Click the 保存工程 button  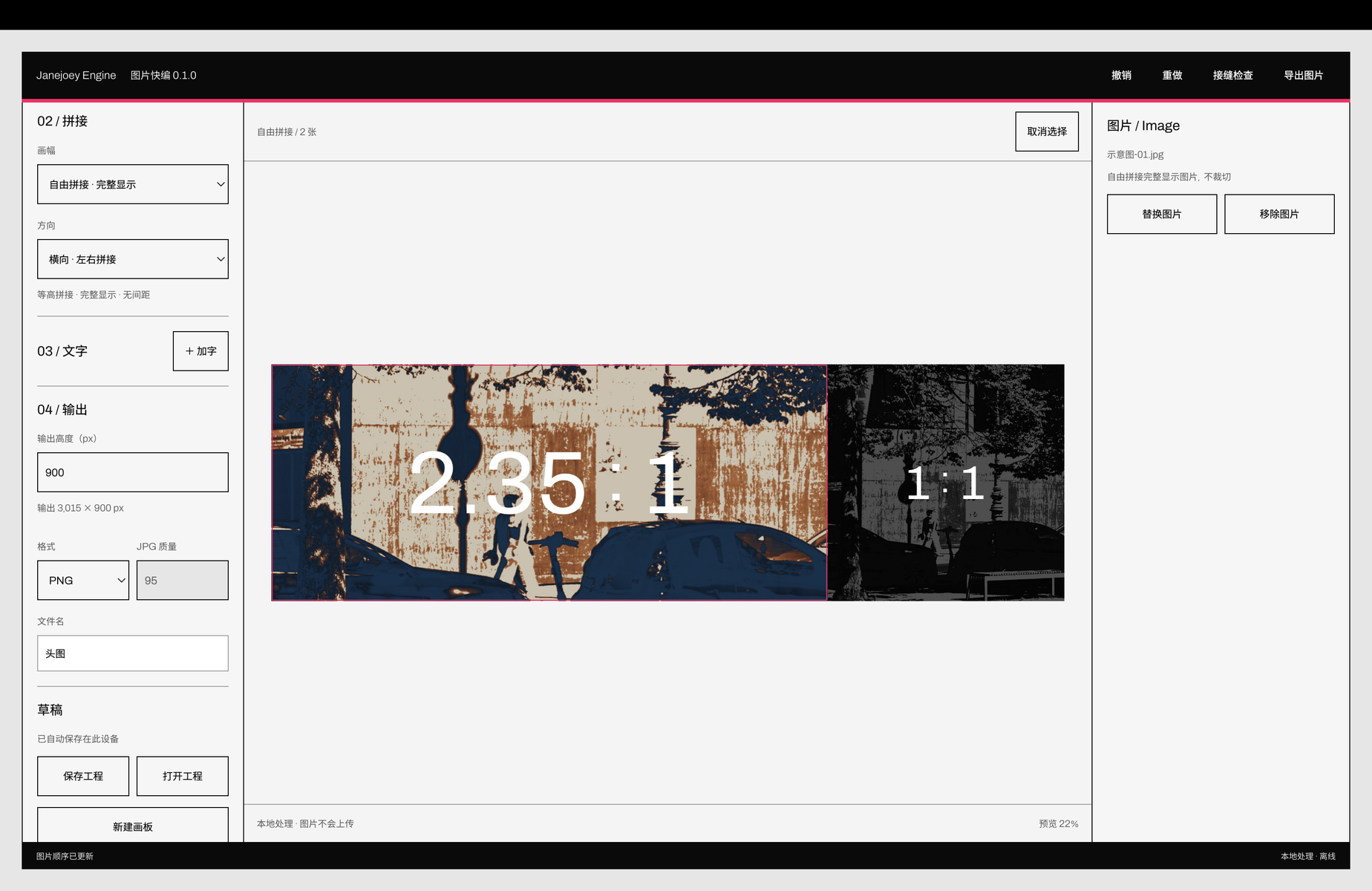point(83,776)
